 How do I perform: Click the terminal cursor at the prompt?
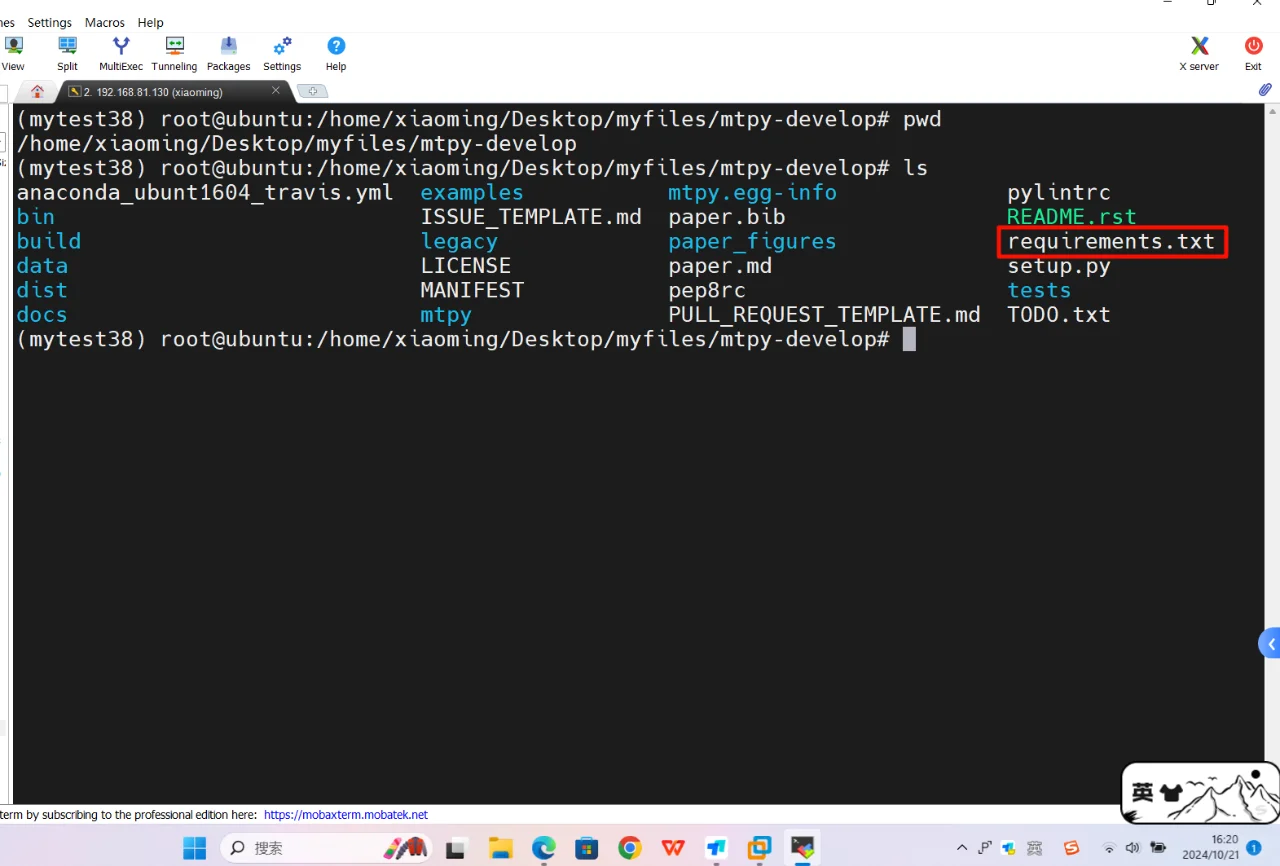point(909,339)
